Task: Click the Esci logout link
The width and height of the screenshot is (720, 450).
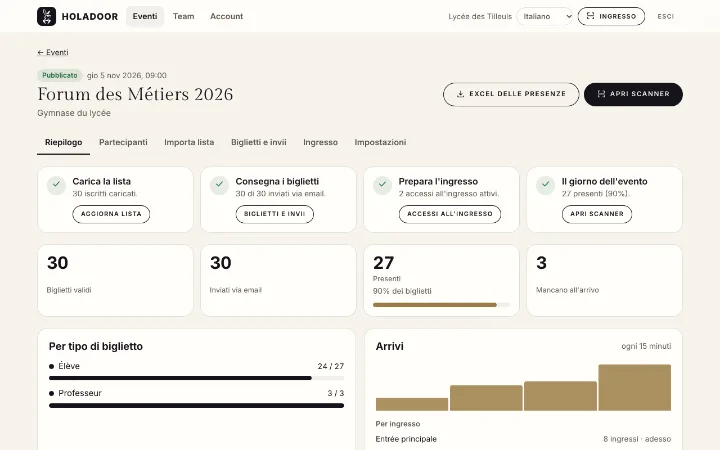Action: [665, 17]
